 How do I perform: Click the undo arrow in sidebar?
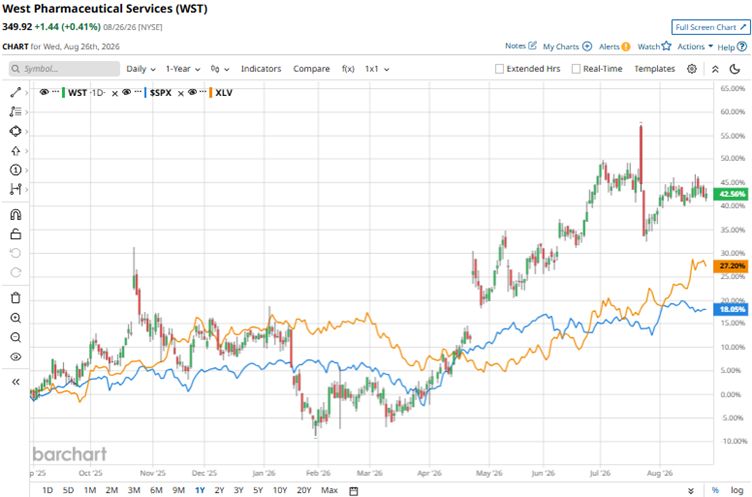click(15, 253)
